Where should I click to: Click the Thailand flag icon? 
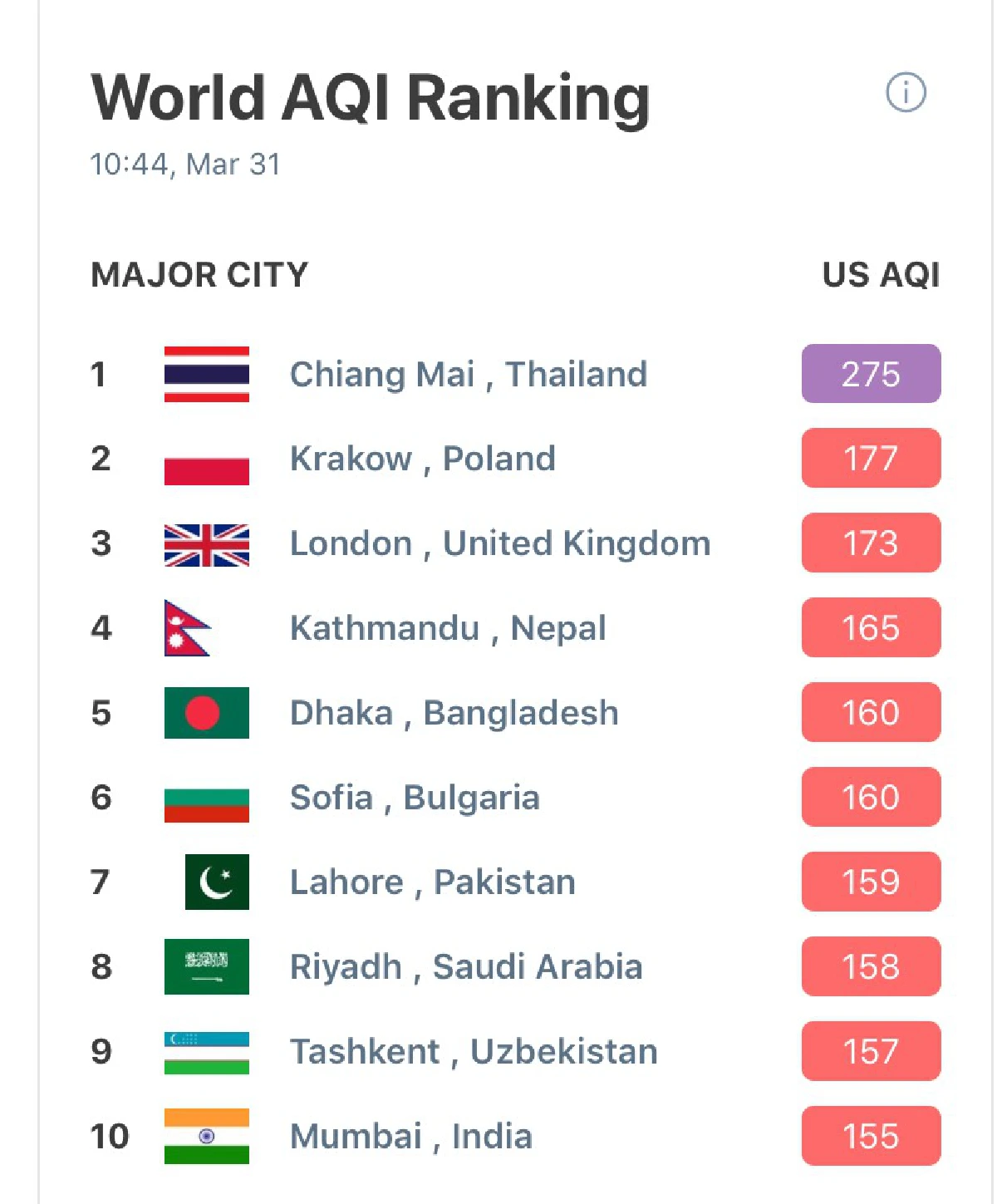point(207,374)
